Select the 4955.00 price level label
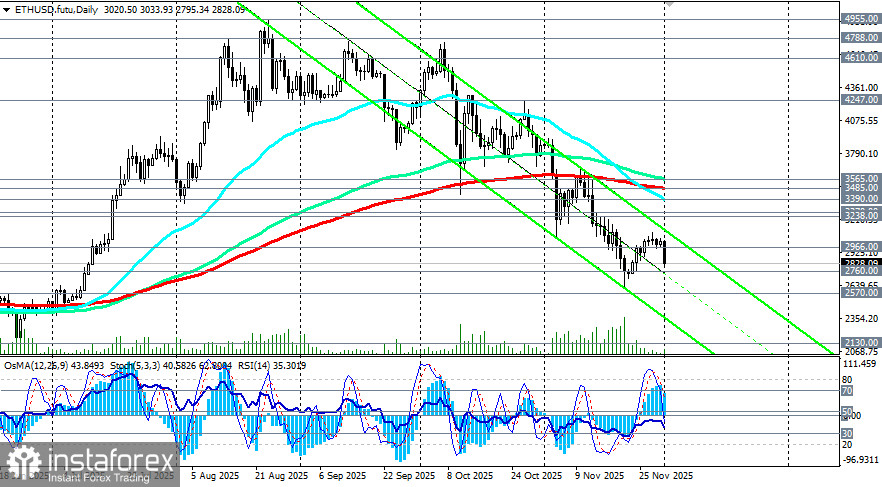 (861, 19)
